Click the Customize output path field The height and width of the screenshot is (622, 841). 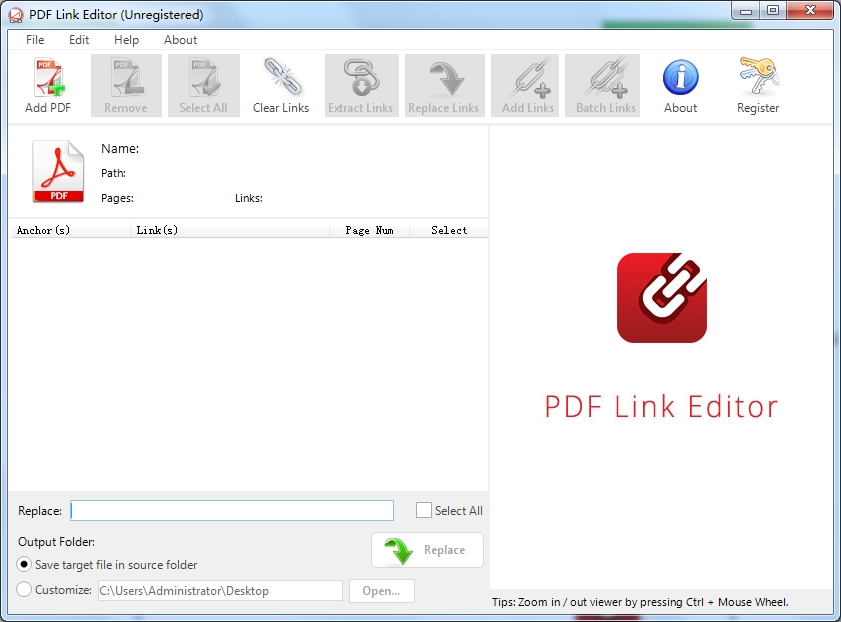[x=220, y=591]
